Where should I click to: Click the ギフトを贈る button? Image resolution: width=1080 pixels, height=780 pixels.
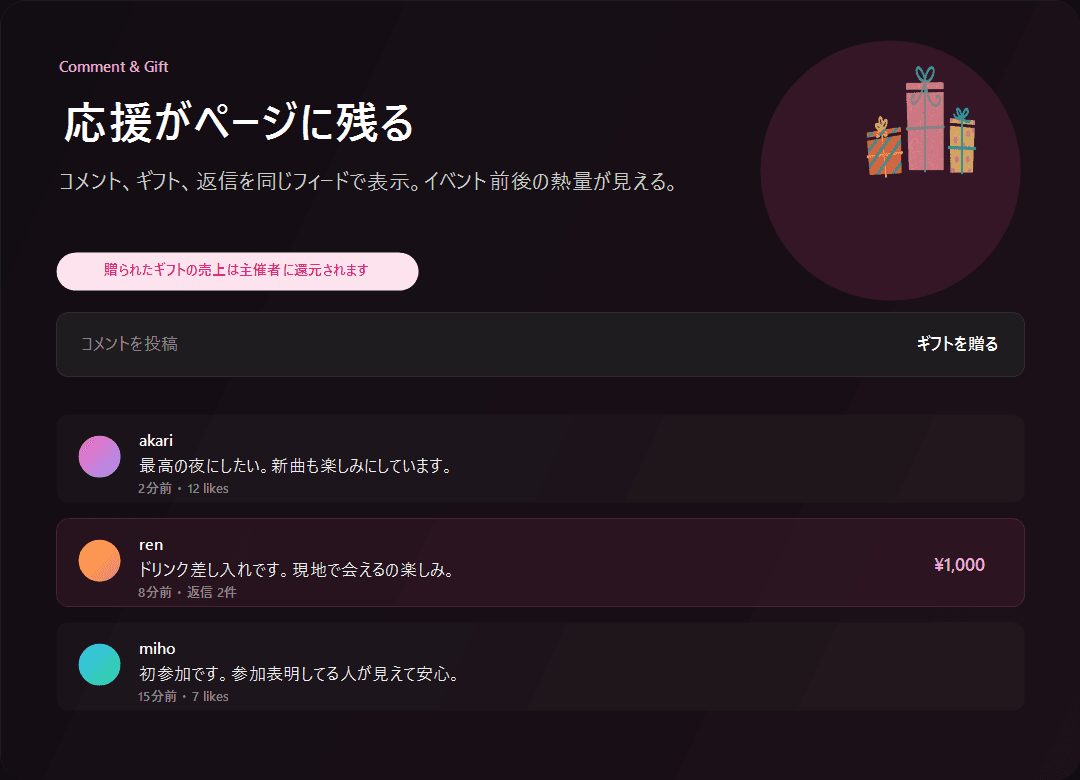tap(957, 344)
